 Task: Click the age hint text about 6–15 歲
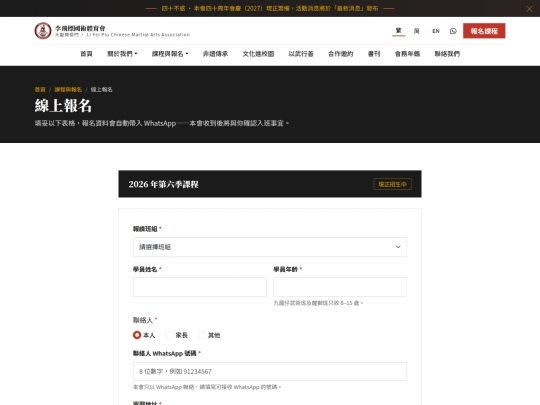click(318, 303)
